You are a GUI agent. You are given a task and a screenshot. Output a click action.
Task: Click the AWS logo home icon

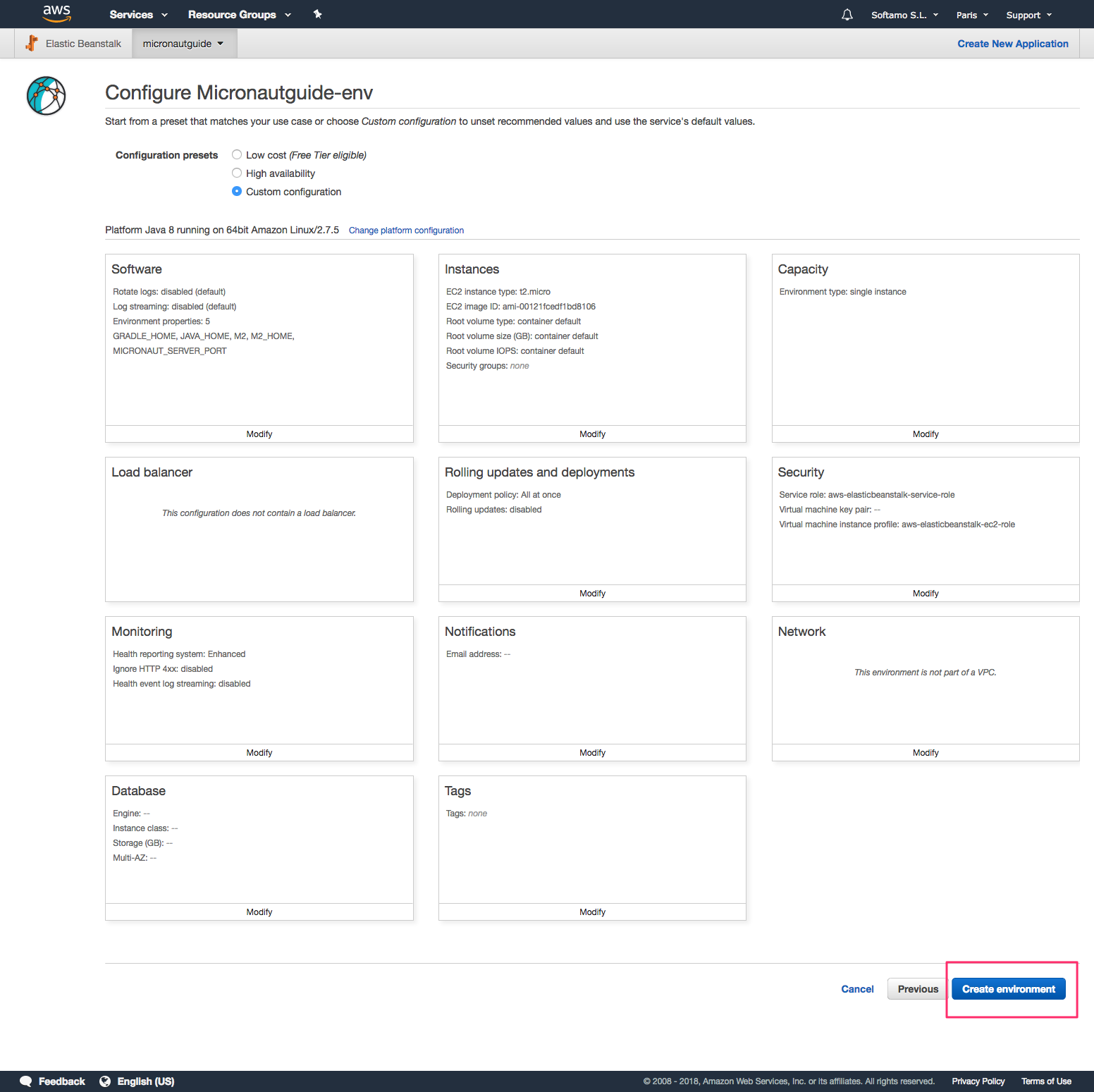click(56, 13)
